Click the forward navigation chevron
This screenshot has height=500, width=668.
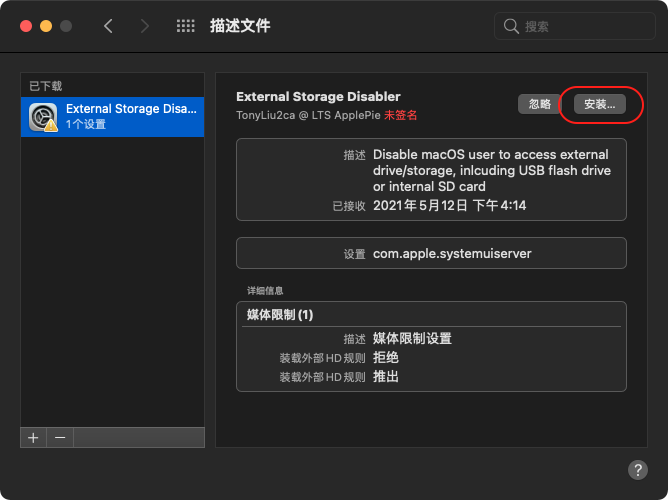point(145,26)
